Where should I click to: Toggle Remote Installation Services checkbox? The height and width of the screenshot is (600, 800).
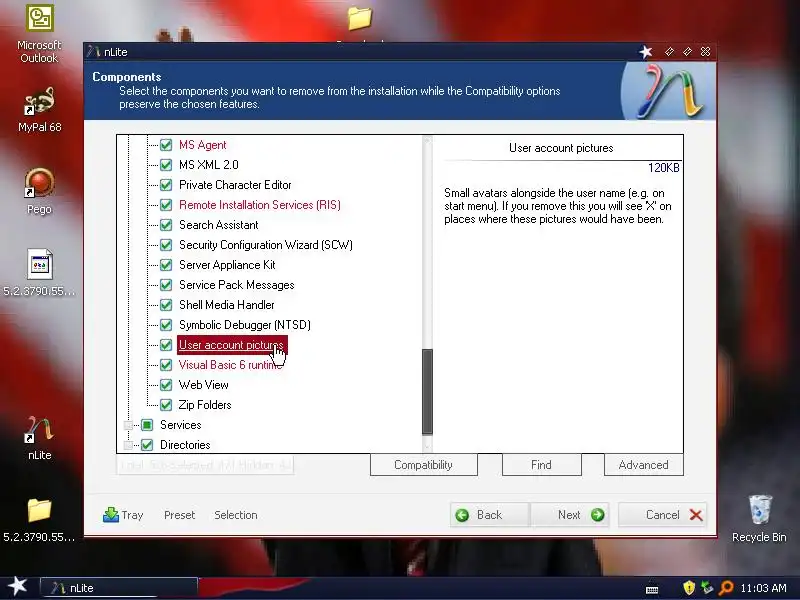click(166, 205)
